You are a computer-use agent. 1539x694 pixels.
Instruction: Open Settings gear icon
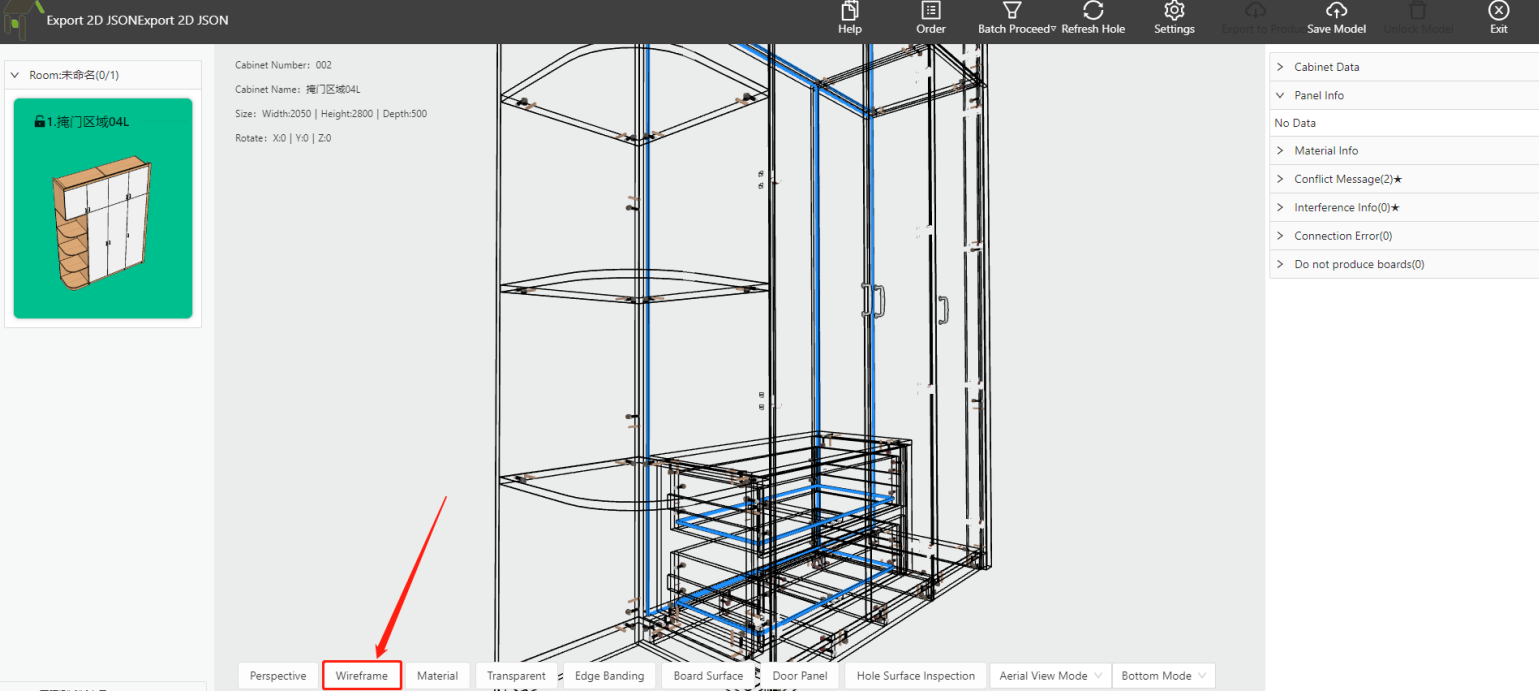pos(1174,12)
